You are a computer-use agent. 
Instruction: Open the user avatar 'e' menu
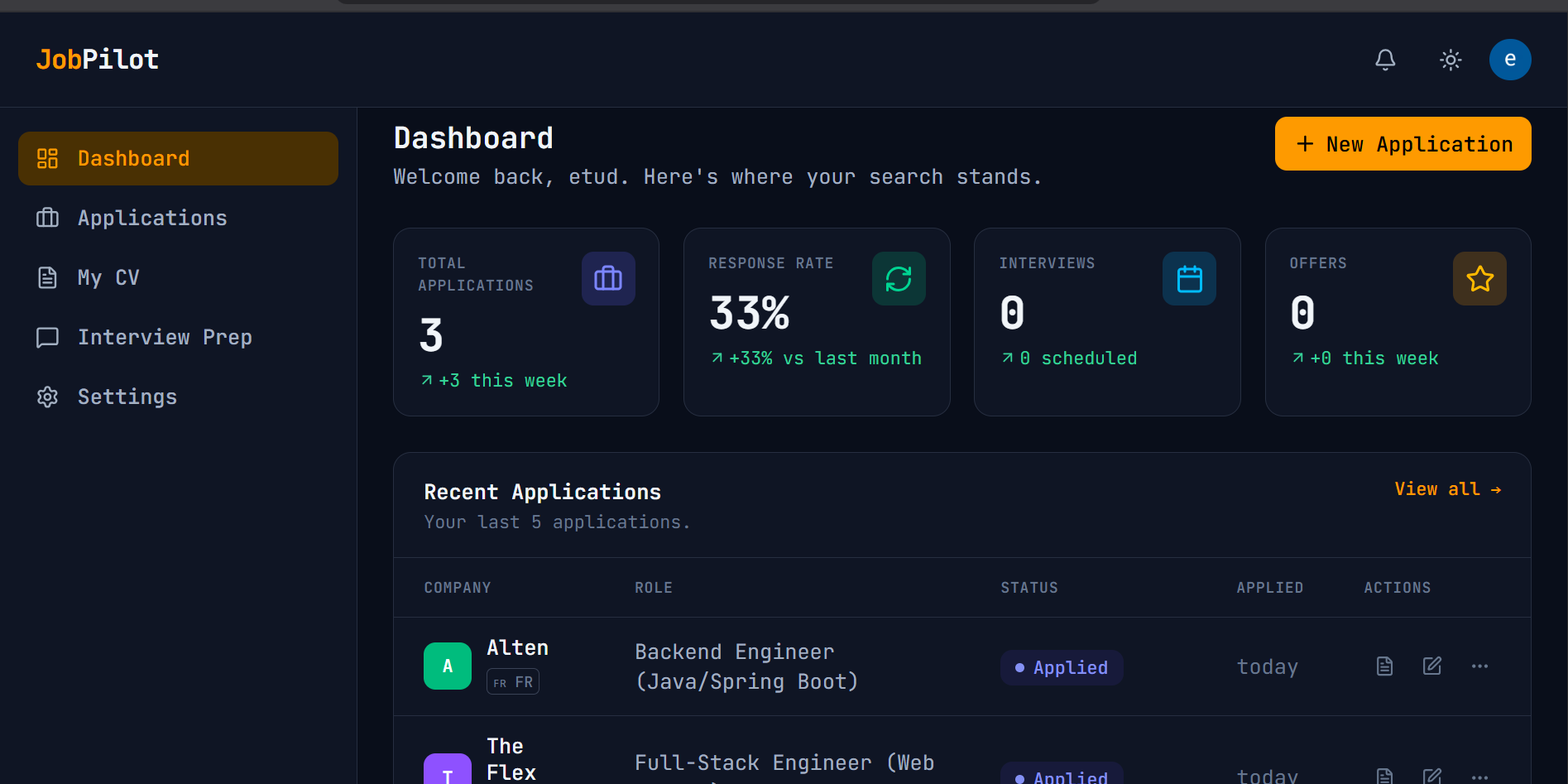pos(1510,60)
